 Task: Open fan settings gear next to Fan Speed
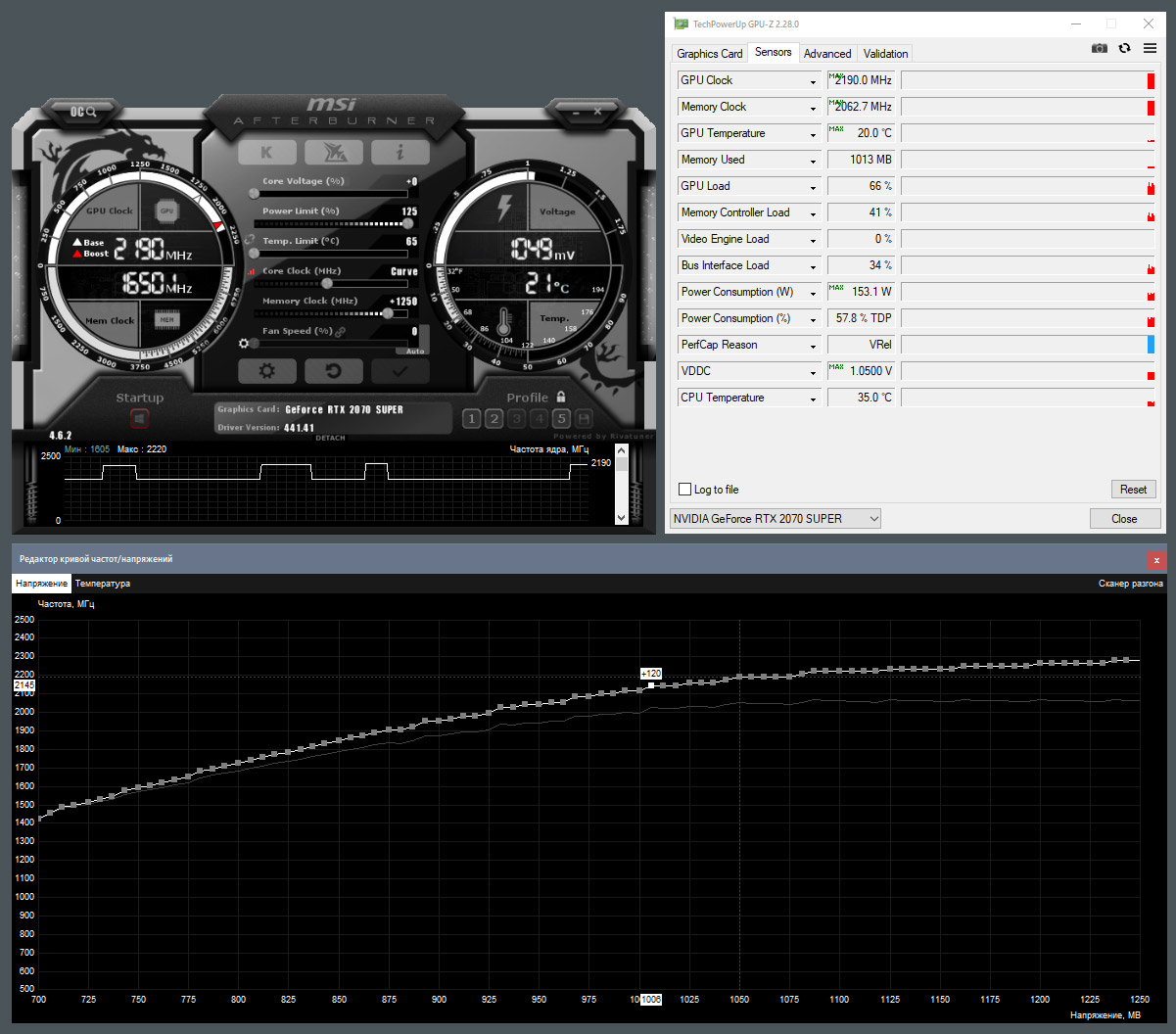pos(244,344)
